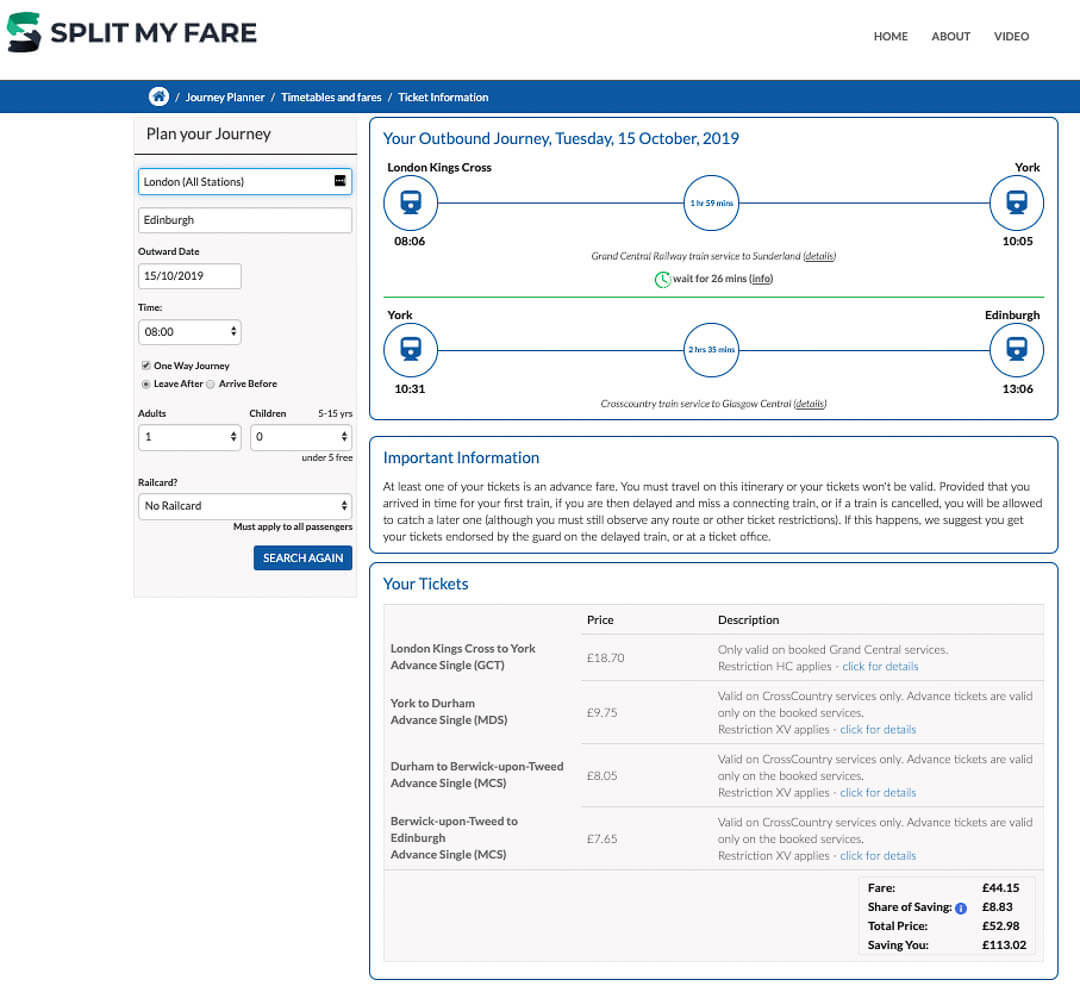1080x986 pixels.
Task: Open Timetables and fares breadcrumb
Action: click(x=331, y=97)
